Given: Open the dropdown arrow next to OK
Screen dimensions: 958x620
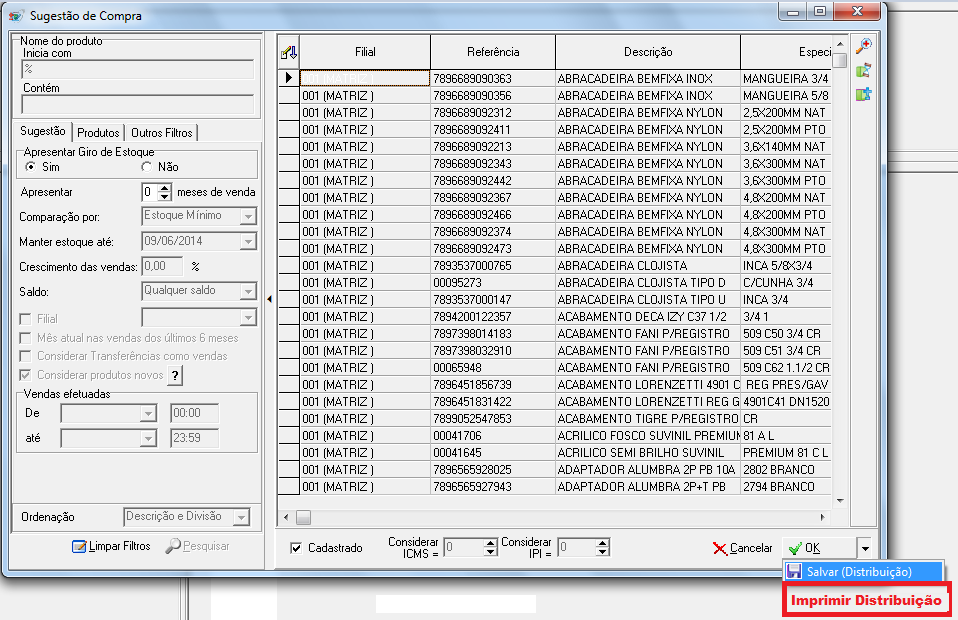Looking at the screenshot, I should (x=865, y=549).
